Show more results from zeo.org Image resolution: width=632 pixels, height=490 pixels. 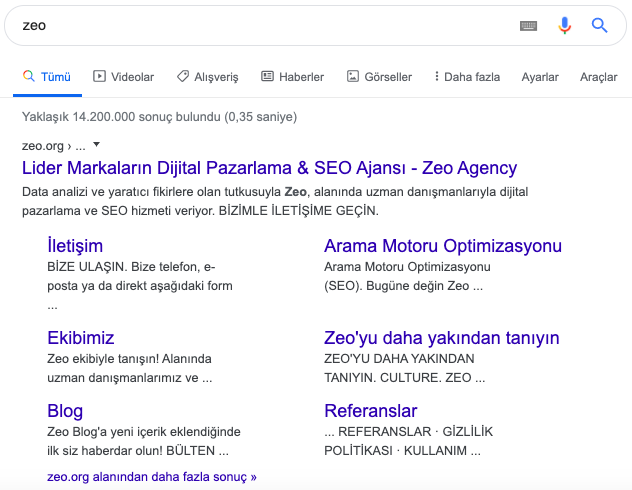tap(152, 477)
